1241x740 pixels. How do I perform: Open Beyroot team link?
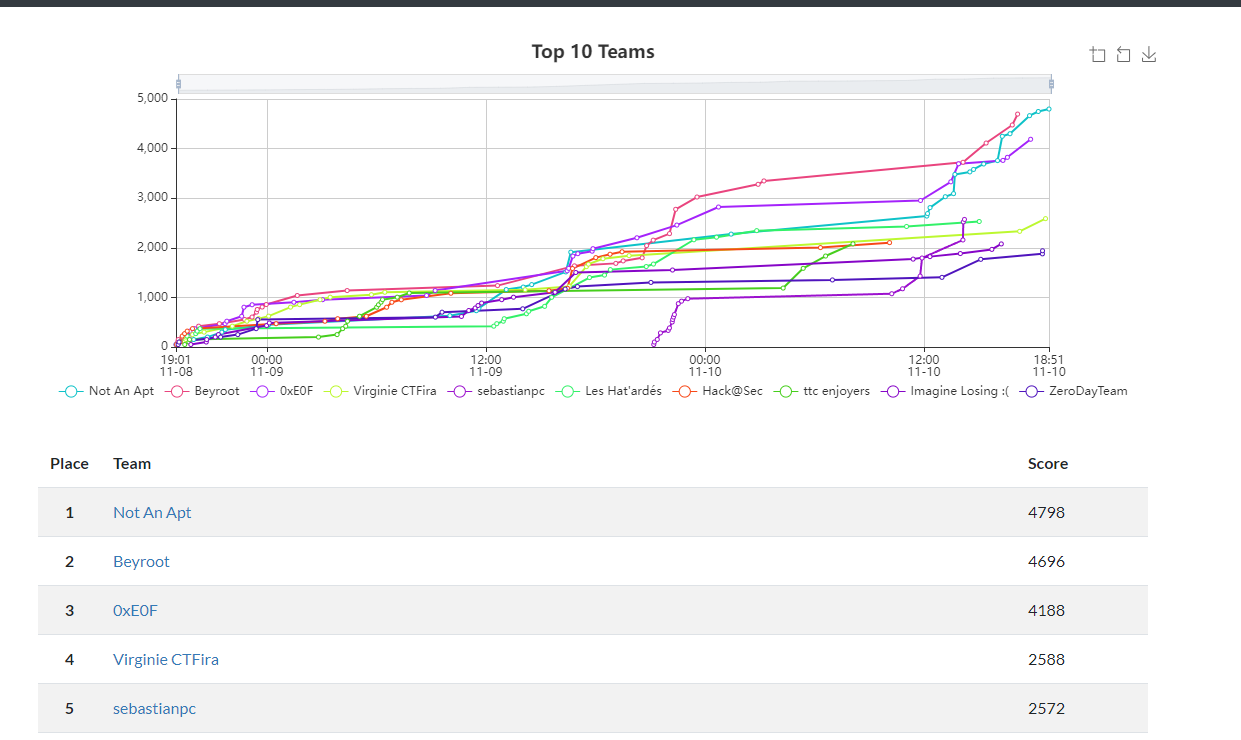141,561
